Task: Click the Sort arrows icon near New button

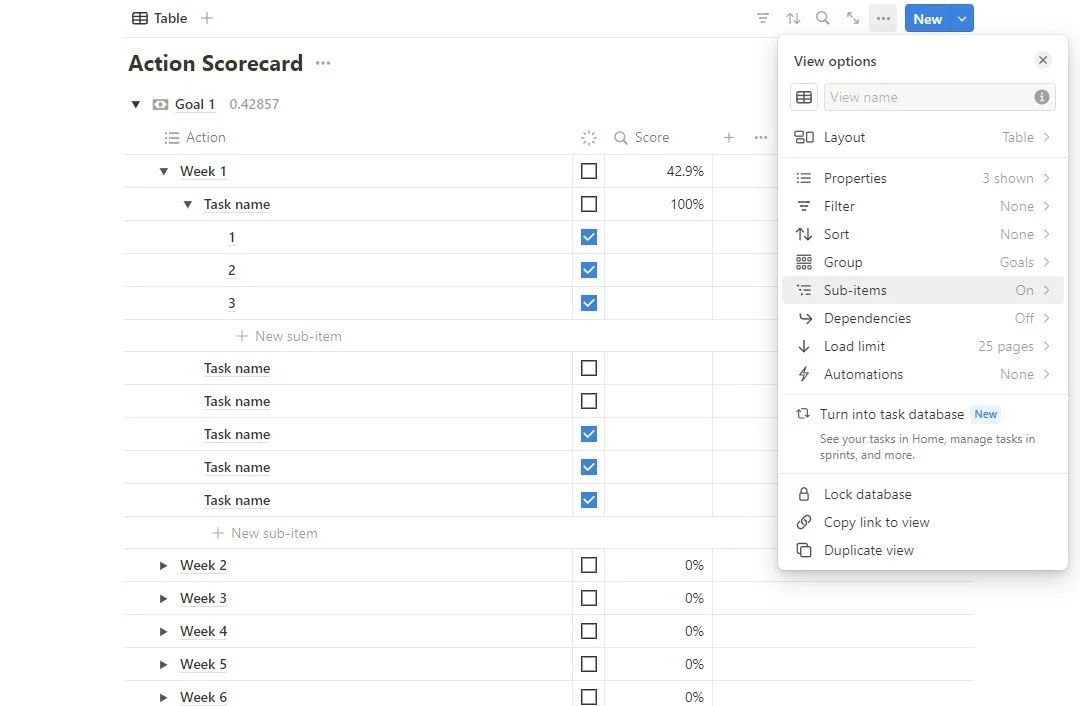Action: click(x=793, y=18)
